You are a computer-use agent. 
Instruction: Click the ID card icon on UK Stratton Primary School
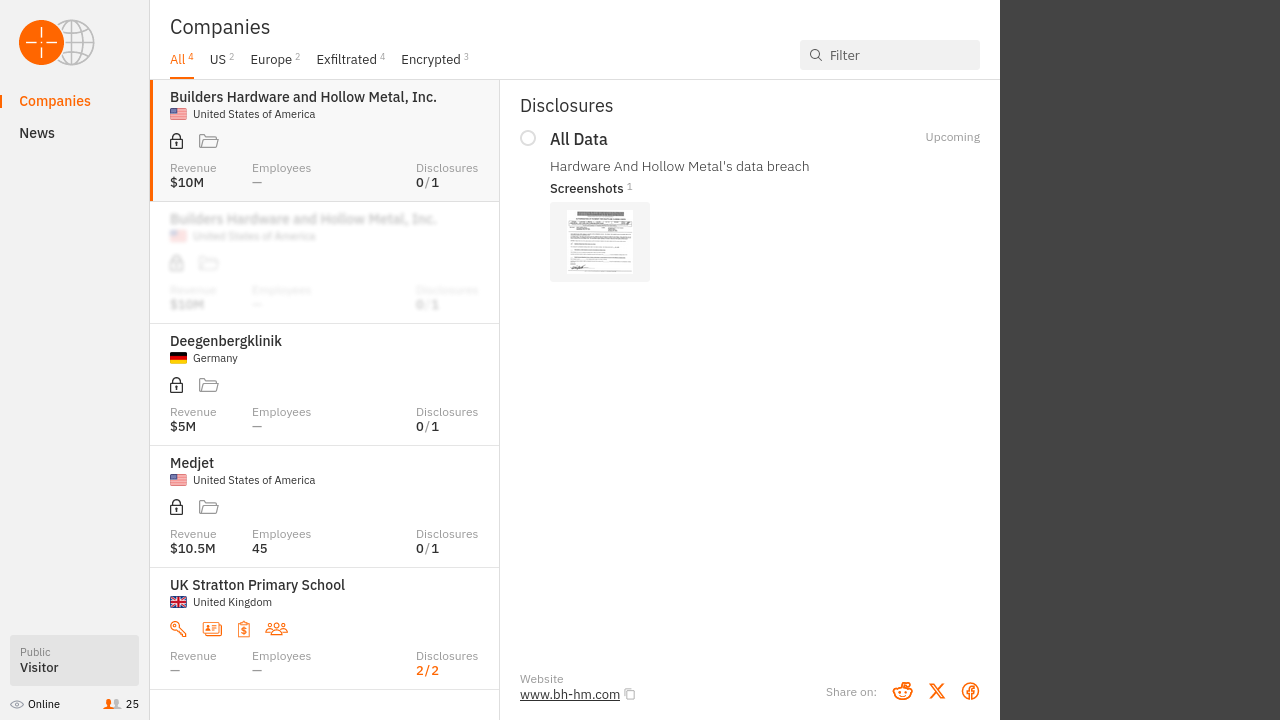pos(212,629)
